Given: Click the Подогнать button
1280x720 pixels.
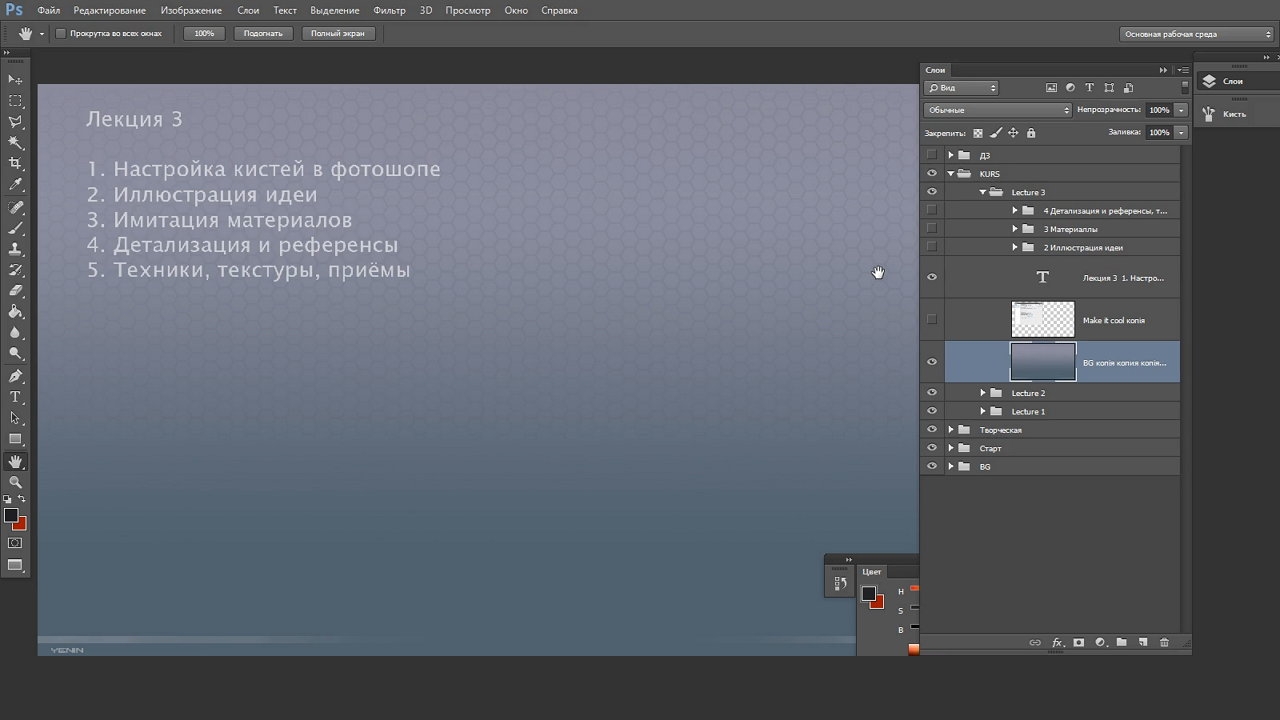Looking at the screenshot, I should 263,33.
